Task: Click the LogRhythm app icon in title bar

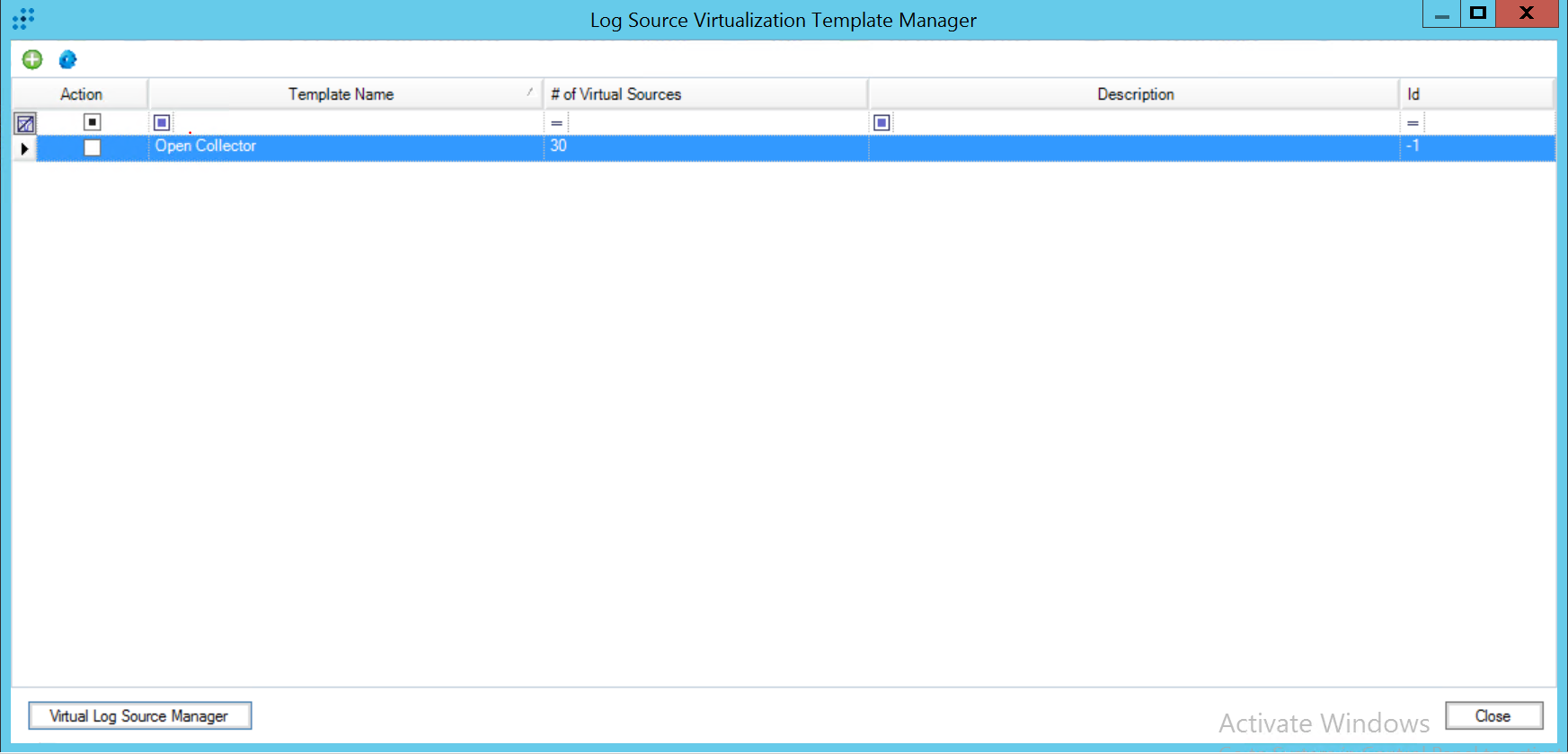Action: [23, 19]
